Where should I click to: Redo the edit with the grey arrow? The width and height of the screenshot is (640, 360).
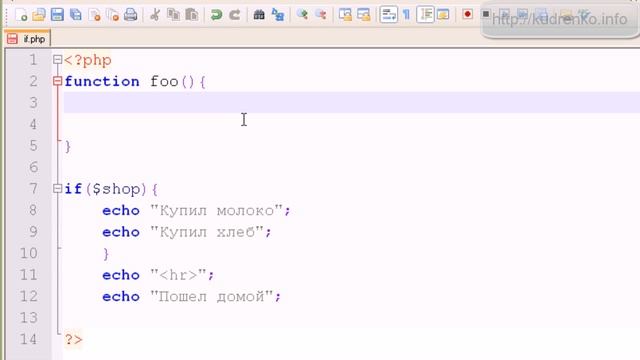[x=235, y=15]
